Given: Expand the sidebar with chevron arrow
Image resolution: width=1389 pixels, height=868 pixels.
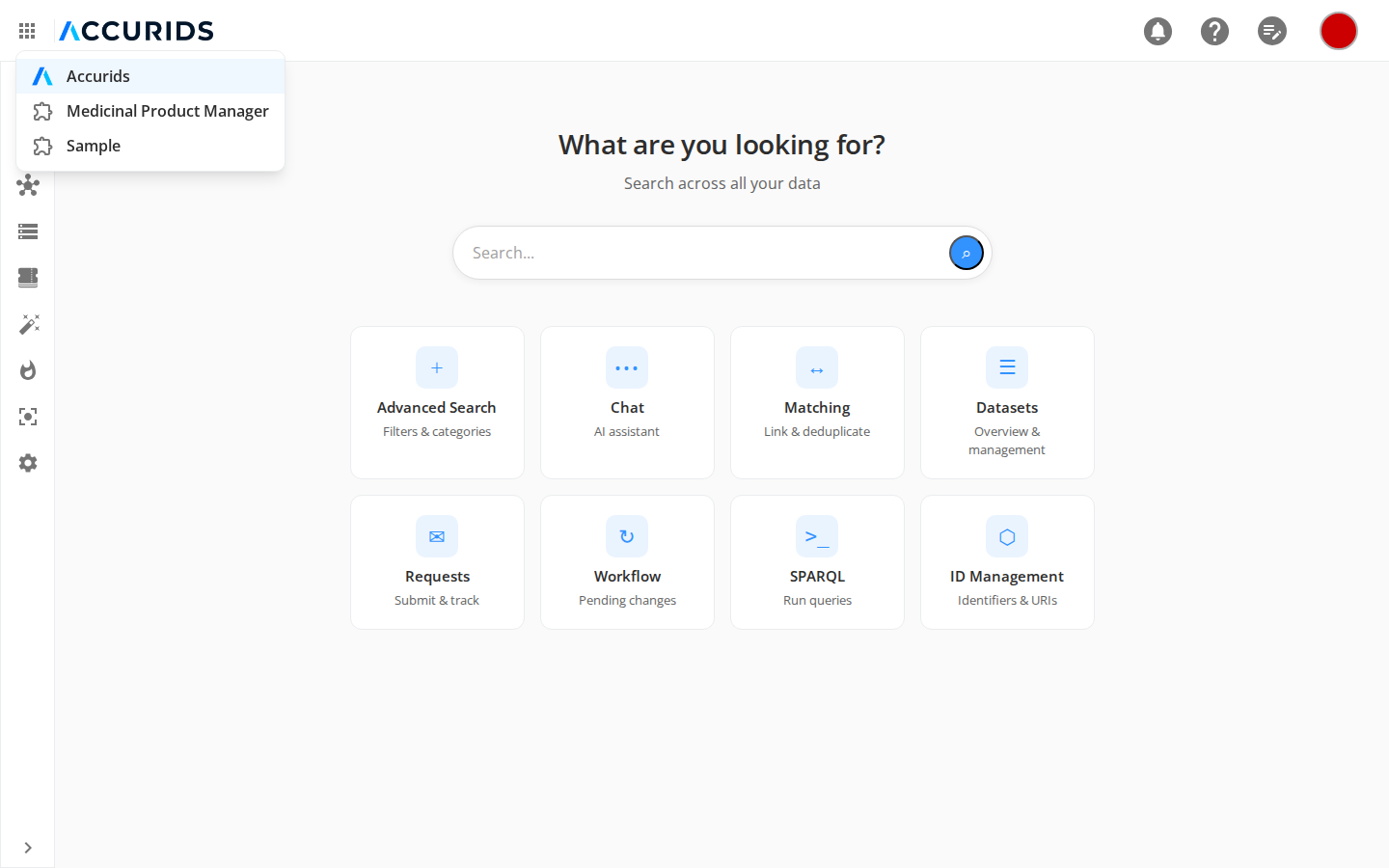Looking at the screenshot, I should point(28,848).
